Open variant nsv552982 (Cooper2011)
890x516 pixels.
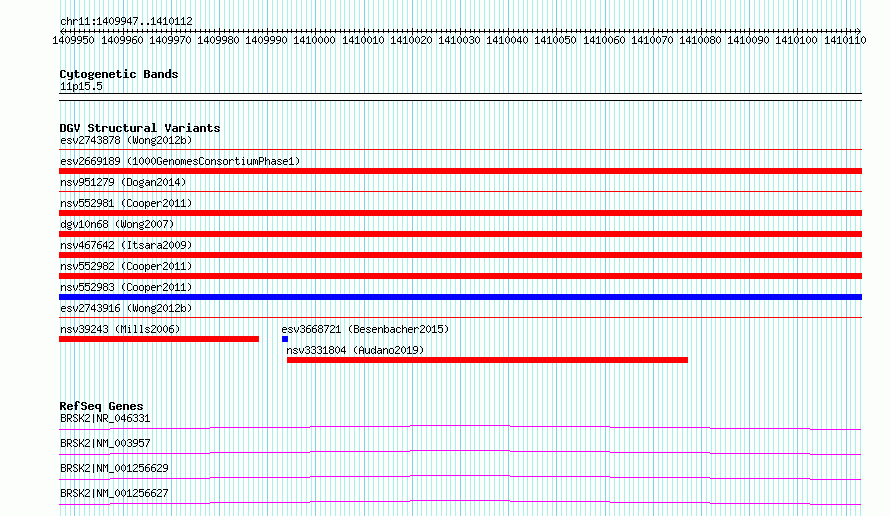click(x=126, y=266)
